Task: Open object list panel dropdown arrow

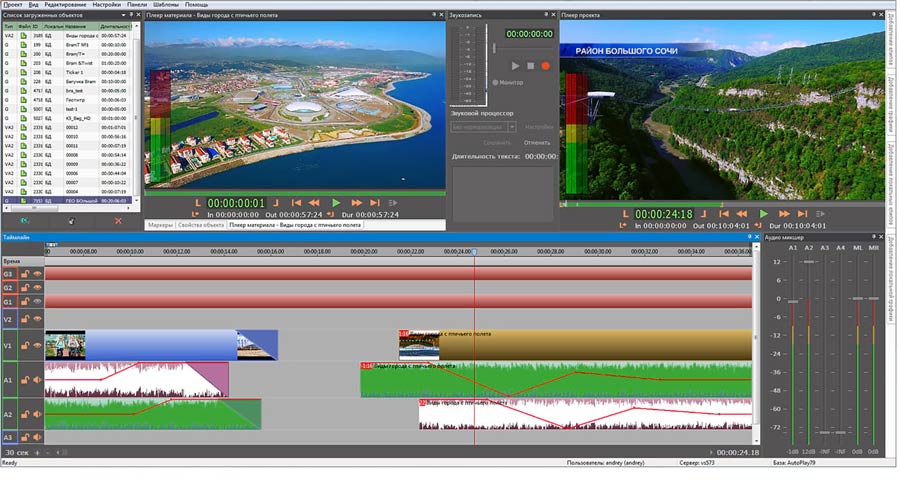Action: coord(123,15)
